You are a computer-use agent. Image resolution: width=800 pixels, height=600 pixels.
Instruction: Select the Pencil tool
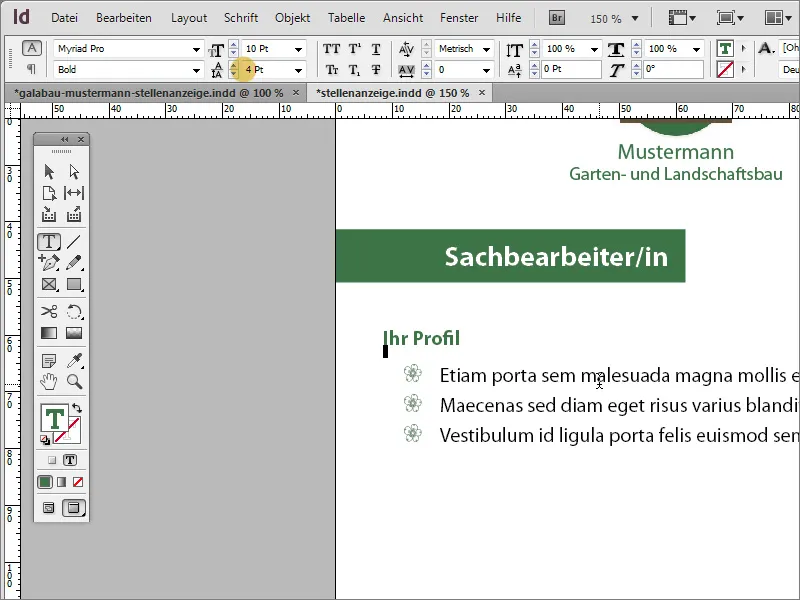pyautogui.click(x=74, y=262)
